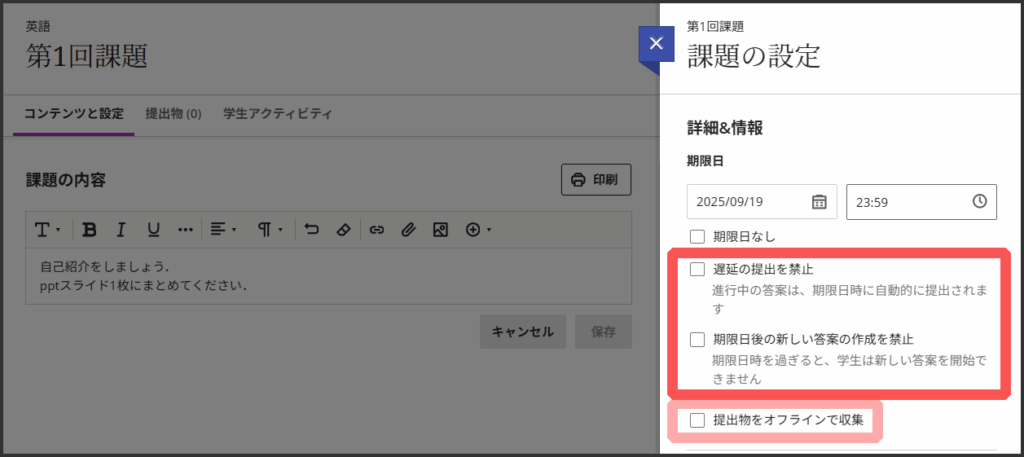The image size is (1024, 457).
Task: Open the calendar date picker icon
Action: [819, 201]
